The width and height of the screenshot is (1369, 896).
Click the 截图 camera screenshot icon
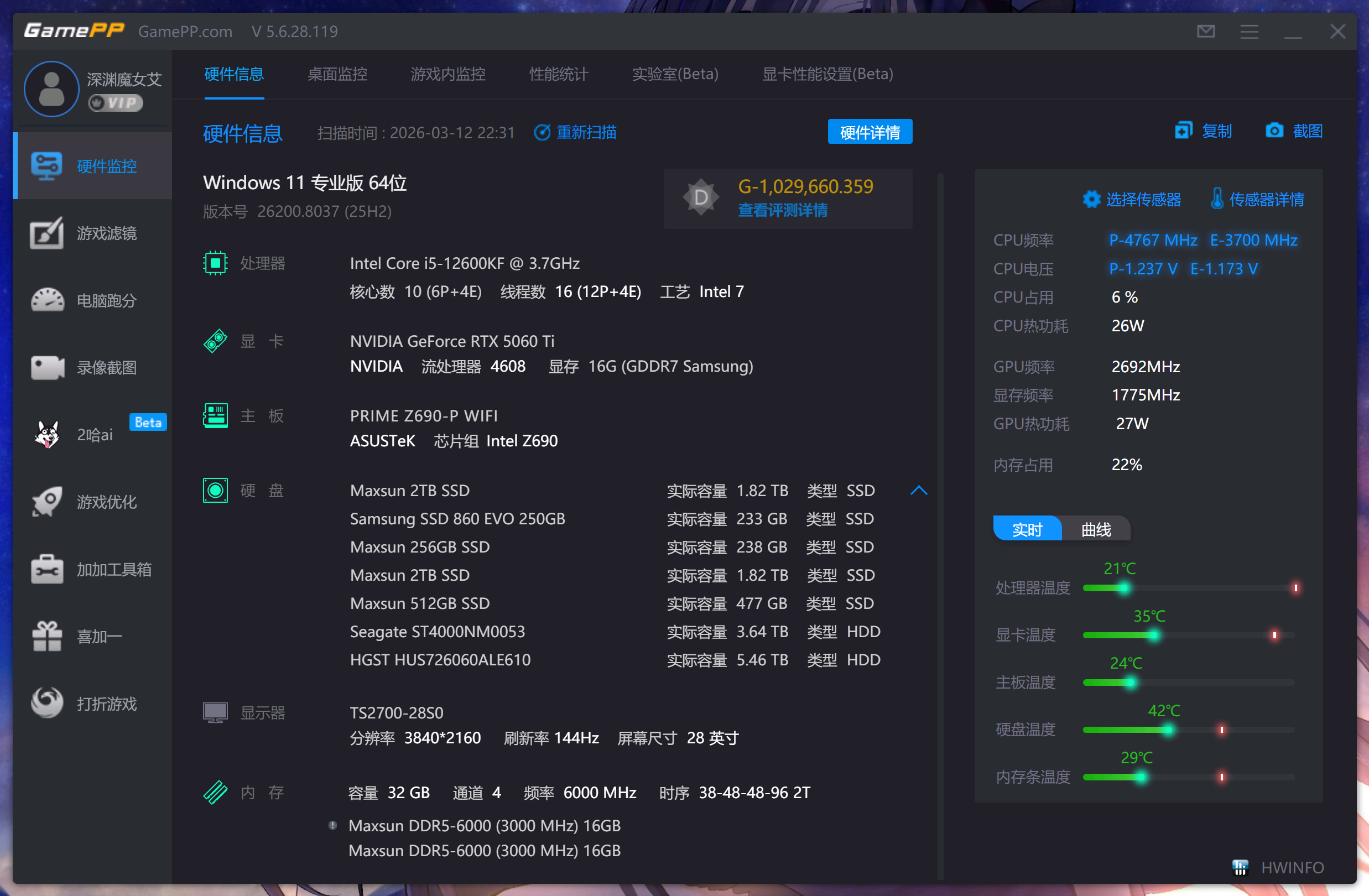pyautogui.click(x=1273, y=131)
